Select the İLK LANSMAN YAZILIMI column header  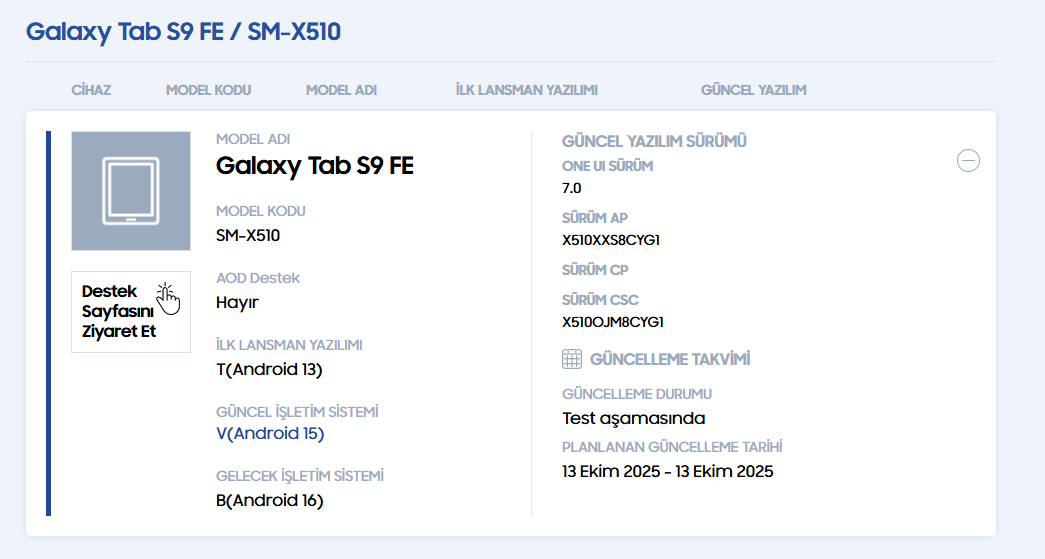(526, 90)
